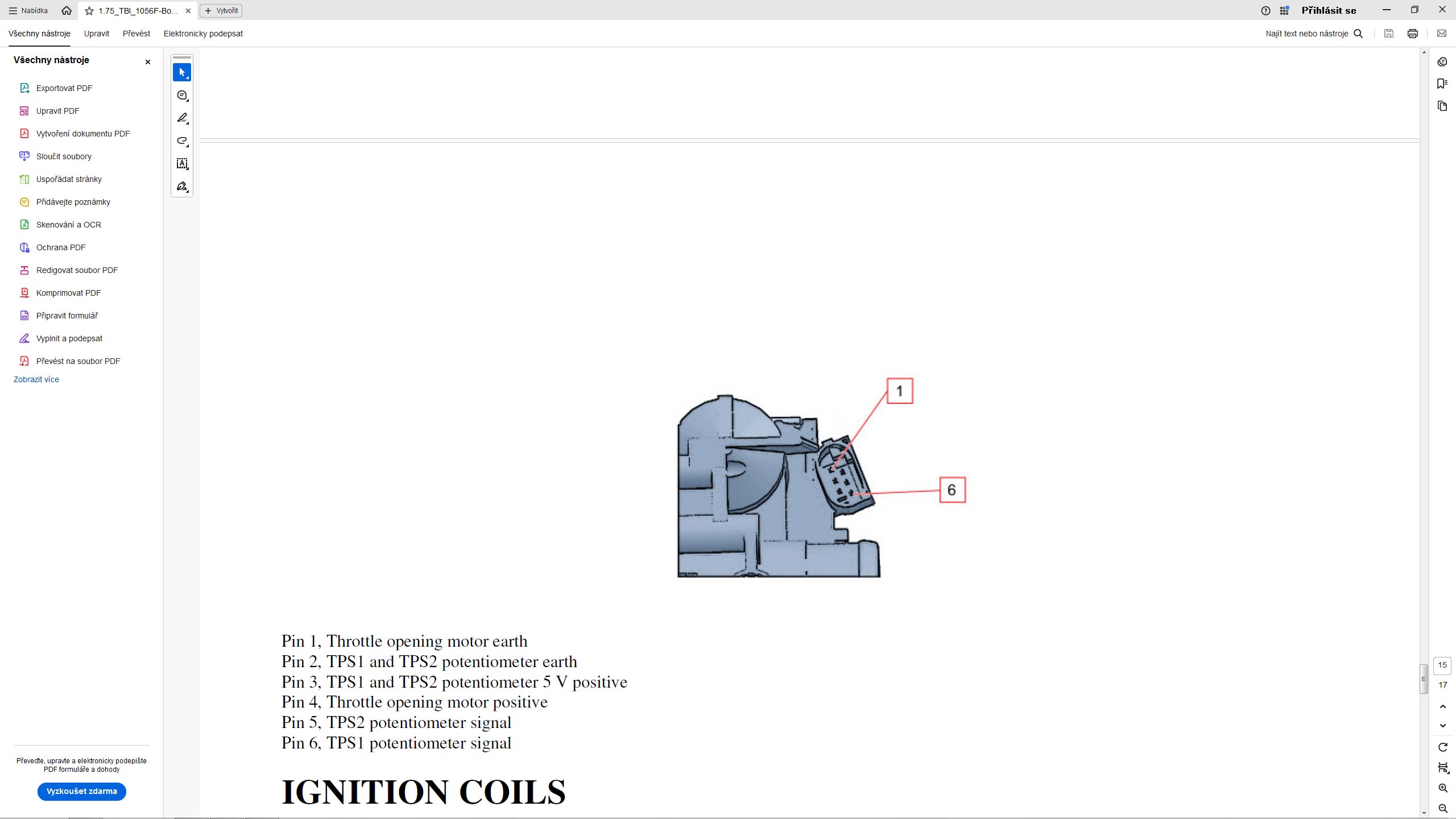Screen dimensions: 1456x819
Task: Select the text box tool
Action: (182, 164)
